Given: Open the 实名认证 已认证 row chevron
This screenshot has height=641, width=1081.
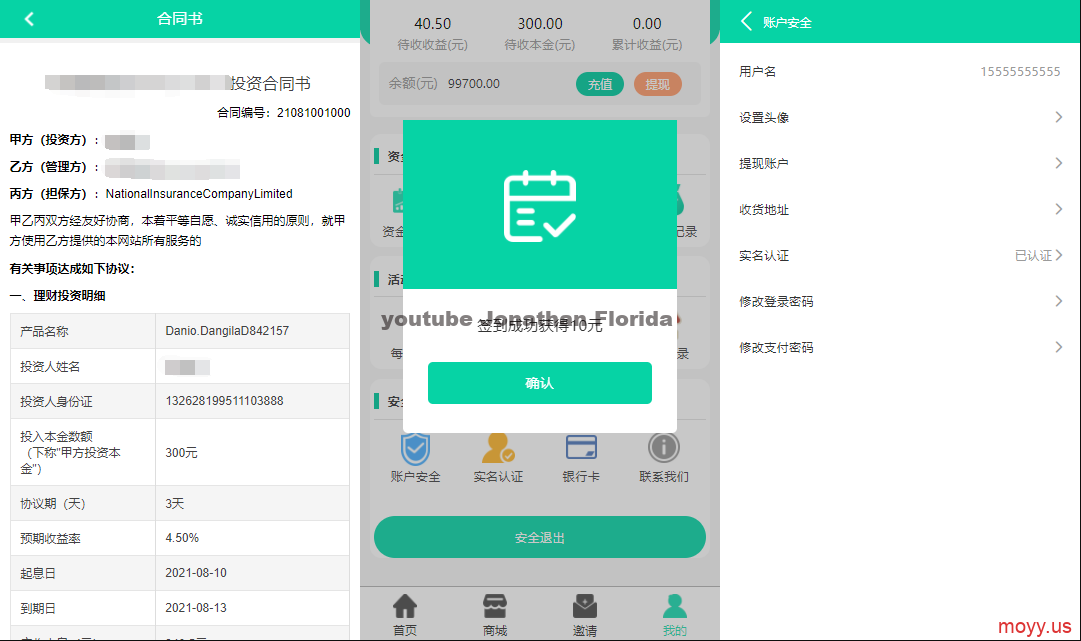Looking at the screenshot, I should 1059,255.
